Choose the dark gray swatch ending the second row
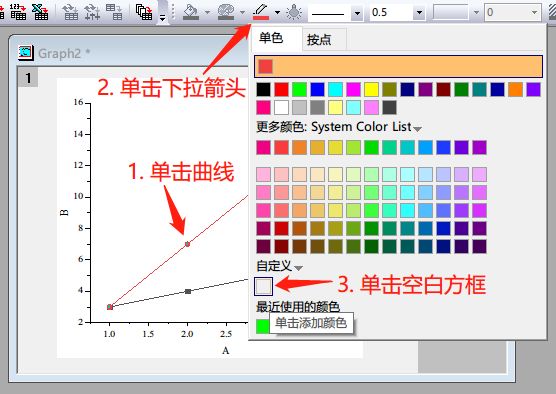Screen dimensions: 556x394 [x=389, y=107]
